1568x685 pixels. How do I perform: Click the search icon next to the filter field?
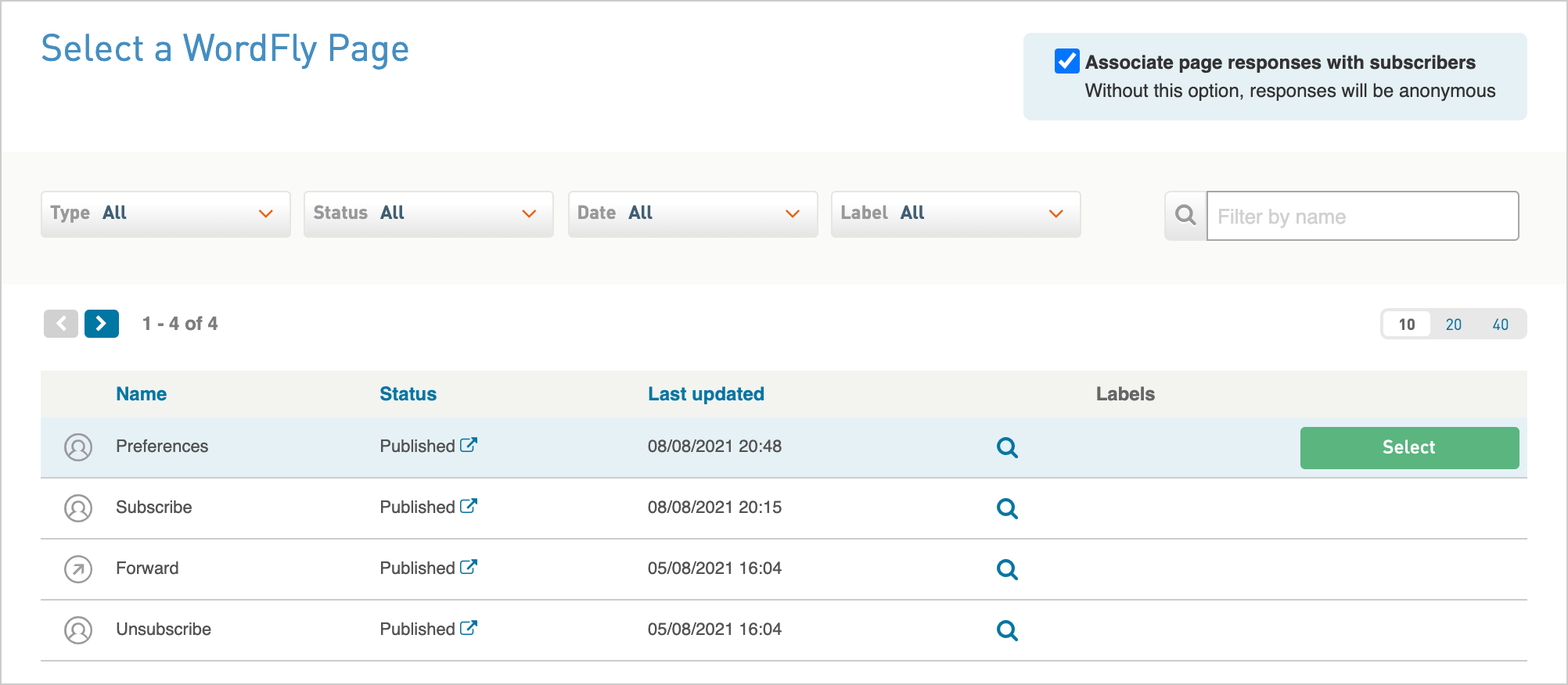1185,215
